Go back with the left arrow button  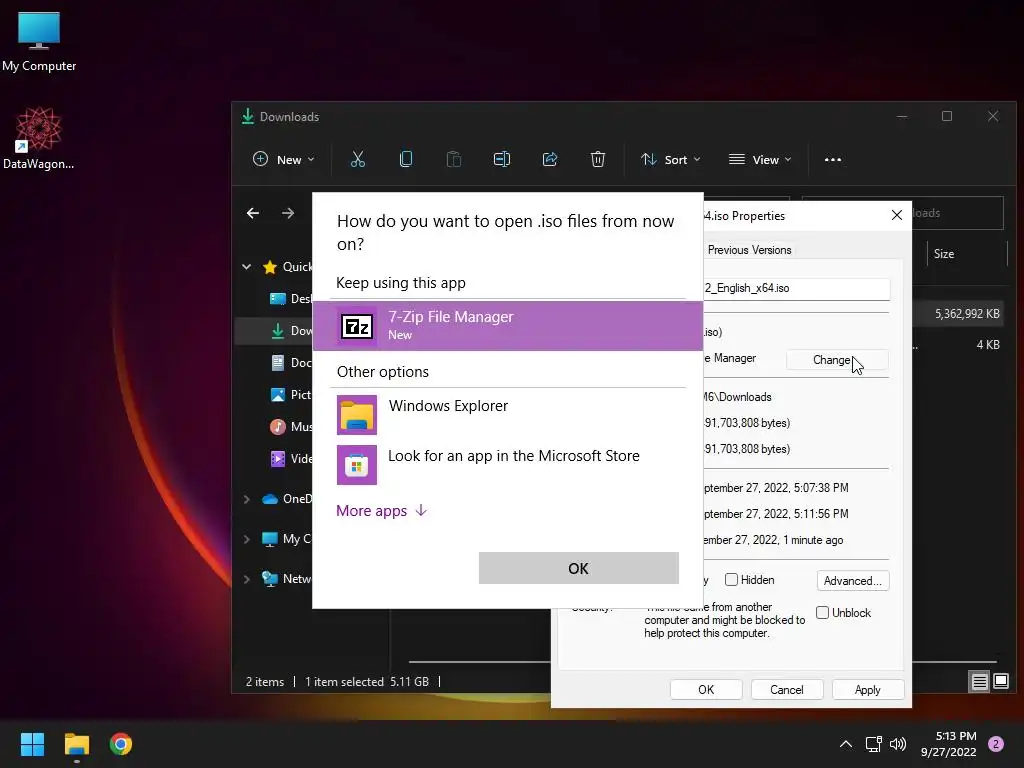point(253,213)
